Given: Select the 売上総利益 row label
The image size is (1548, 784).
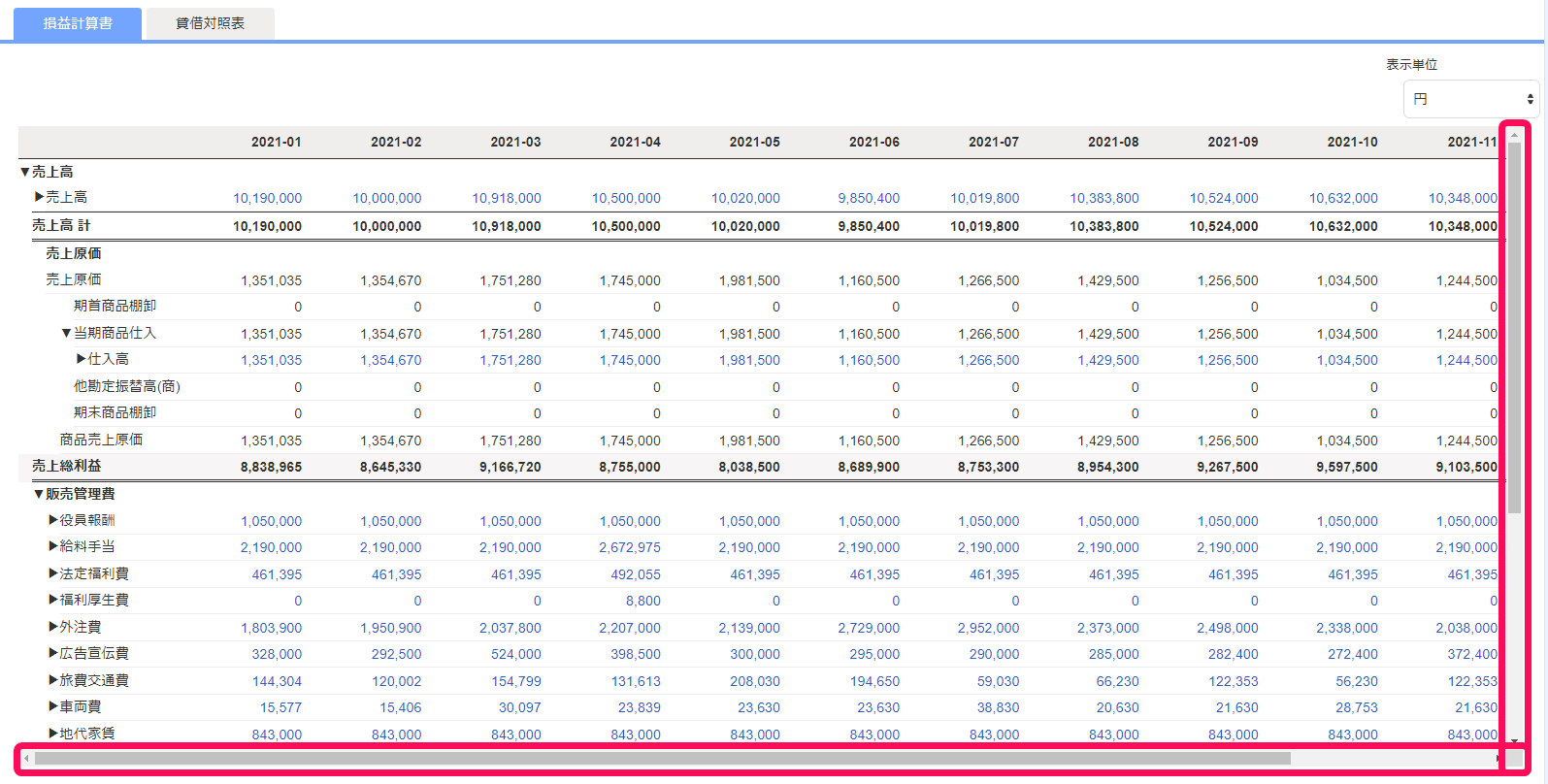Looking at the screenshot, I should [66, 466].
